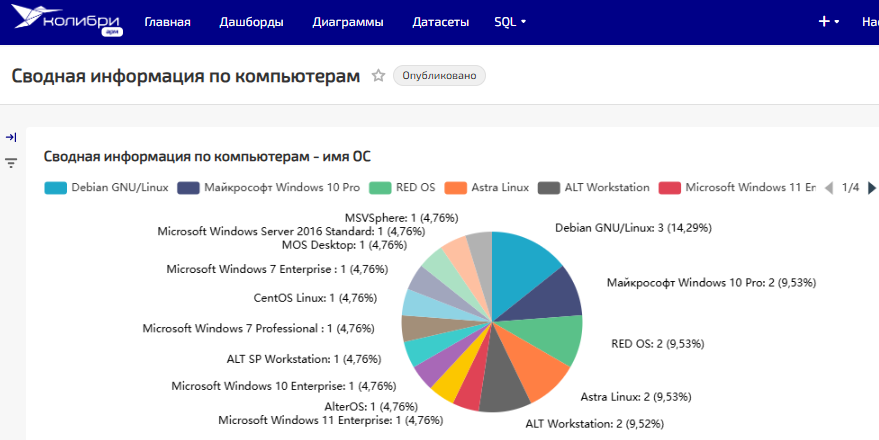Click label Microsoft Windows 11 Enterprise: 1 (4,76%)

click(x=330, y=420)
